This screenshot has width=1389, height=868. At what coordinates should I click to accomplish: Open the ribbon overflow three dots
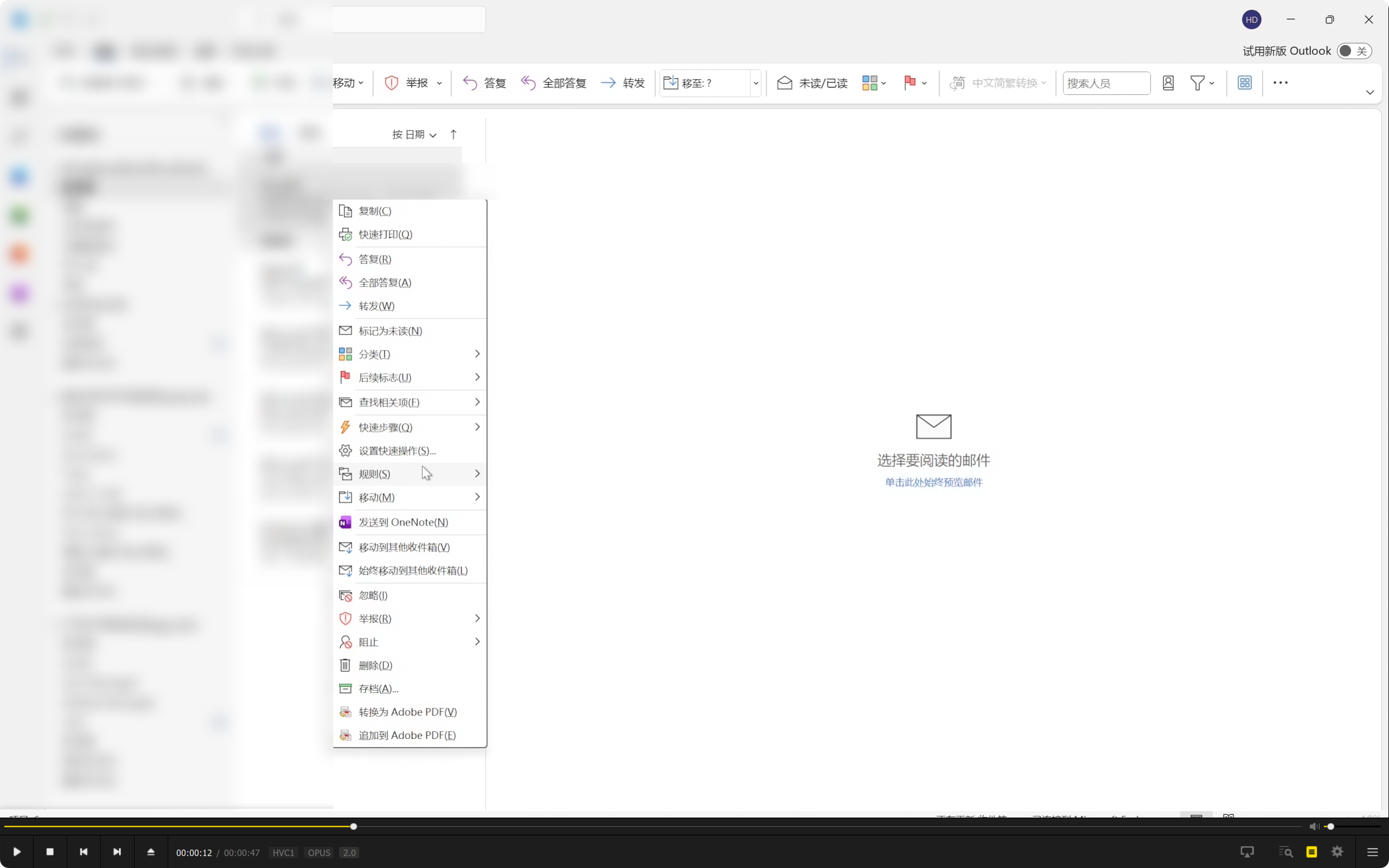click(1280, 83)
